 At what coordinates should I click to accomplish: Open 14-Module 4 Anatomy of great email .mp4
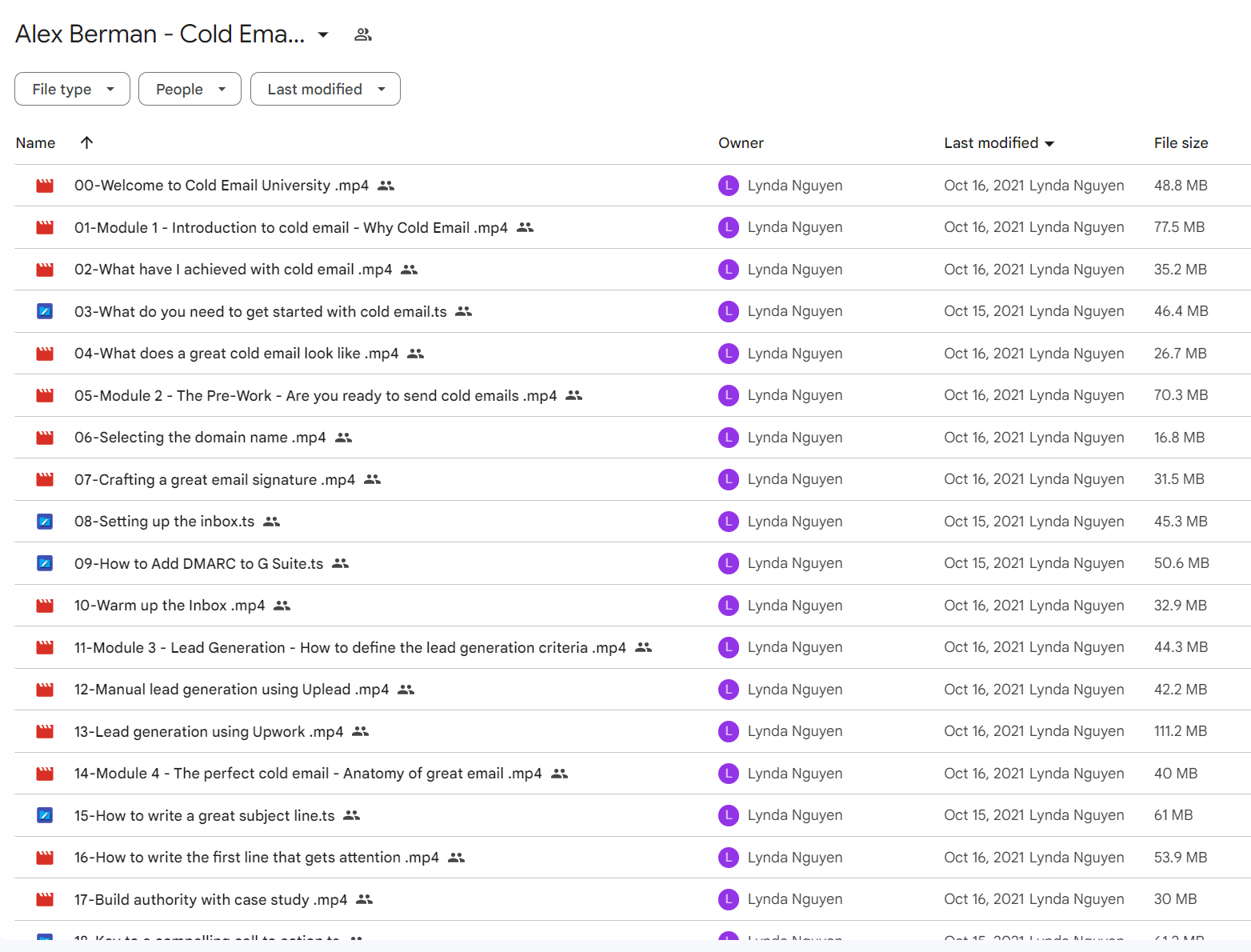(308, 774)
